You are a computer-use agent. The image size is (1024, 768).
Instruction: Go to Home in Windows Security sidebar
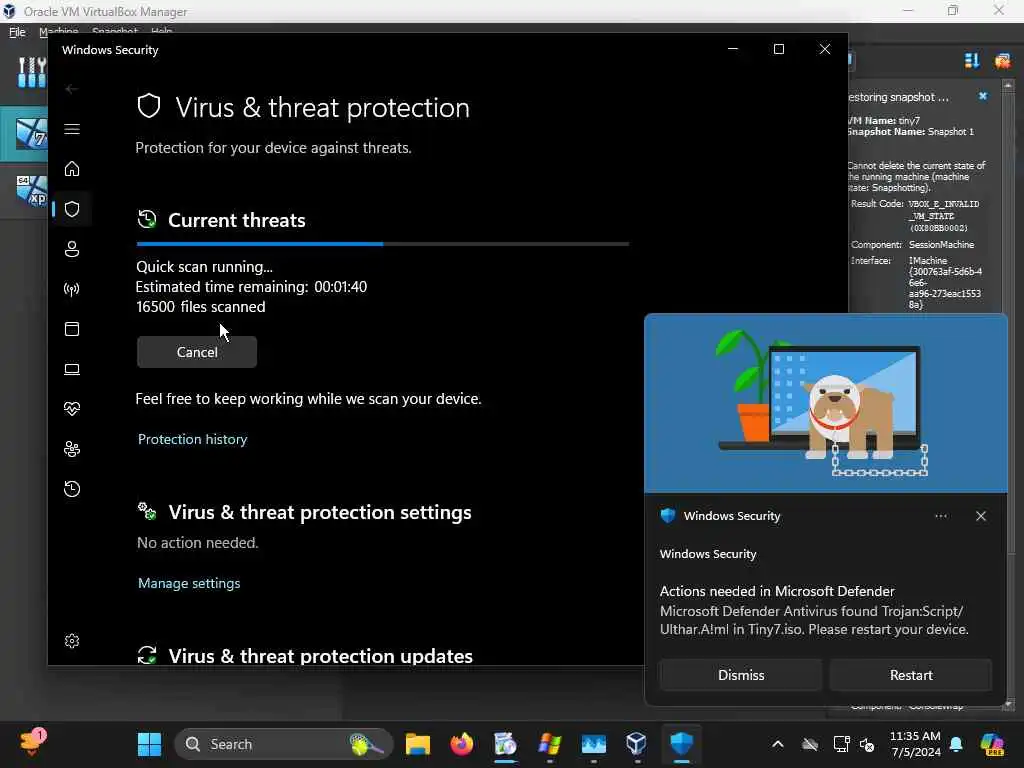pyautogui.click(x=72, y=169)
